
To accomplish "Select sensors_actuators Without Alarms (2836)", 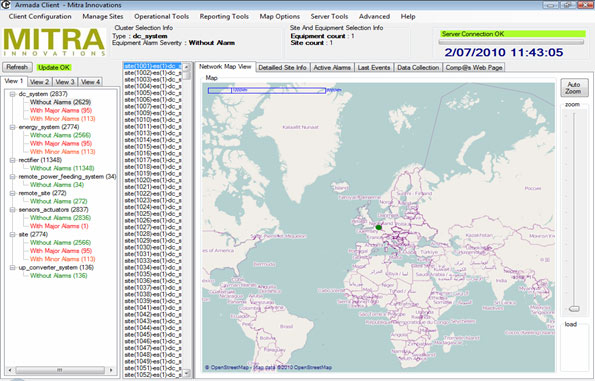I will pos(60,218).
